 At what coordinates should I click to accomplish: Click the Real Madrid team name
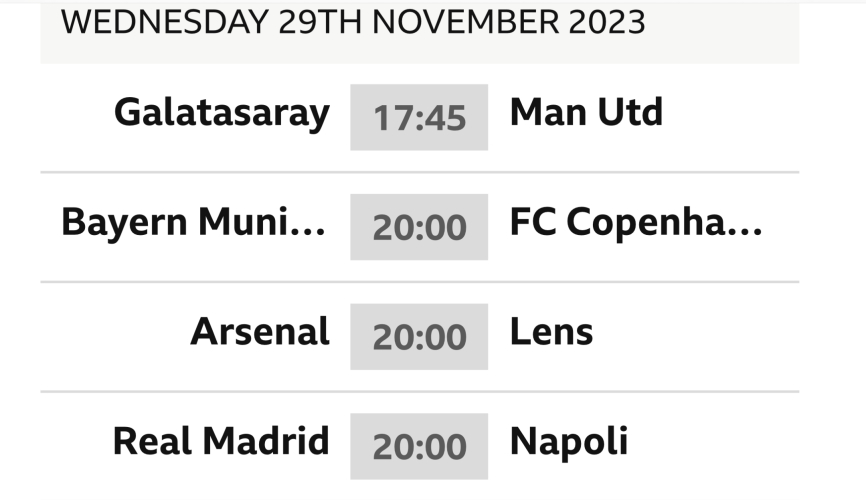coord(220,441)
